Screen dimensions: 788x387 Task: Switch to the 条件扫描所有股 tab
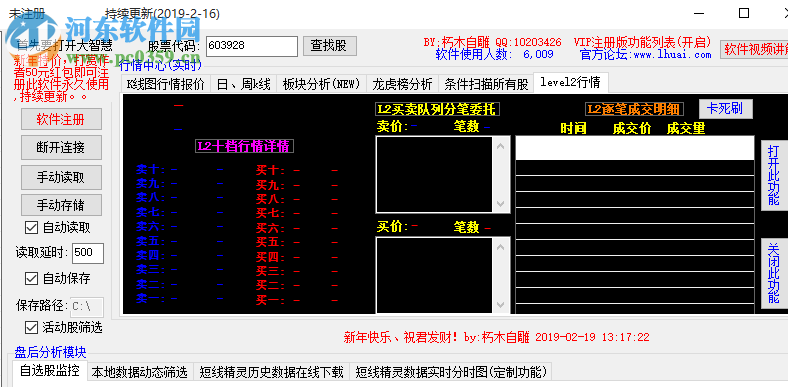(x=486, y=84)
